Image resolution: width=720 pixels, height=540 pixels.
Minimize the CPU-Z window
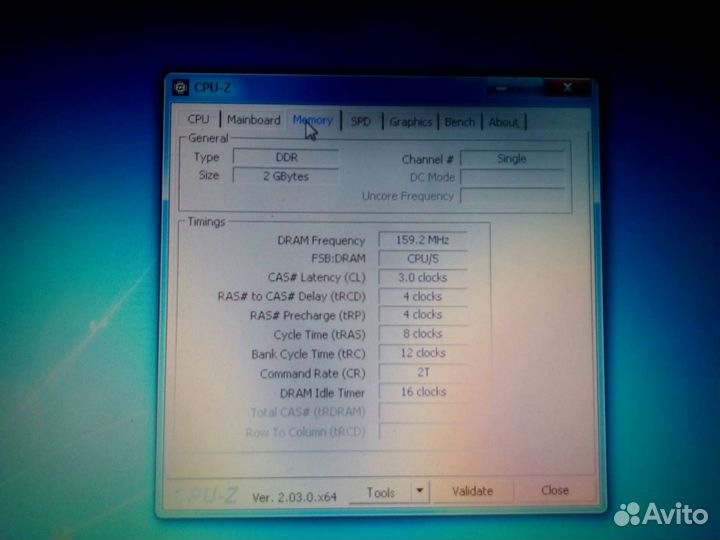[501, 88]
